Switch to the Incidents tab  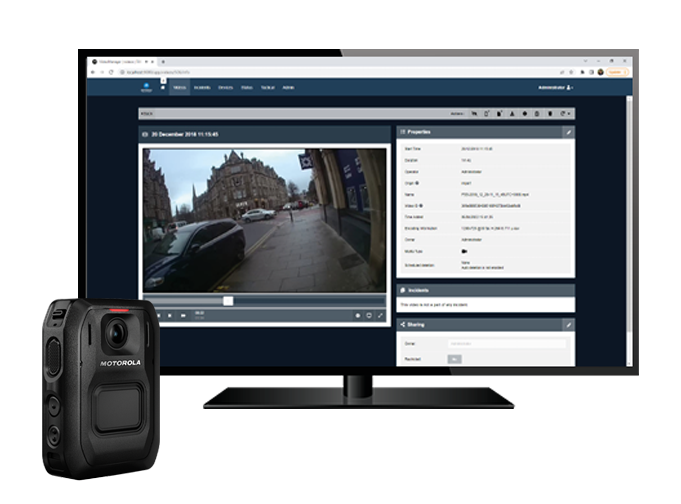coord(203,88)
